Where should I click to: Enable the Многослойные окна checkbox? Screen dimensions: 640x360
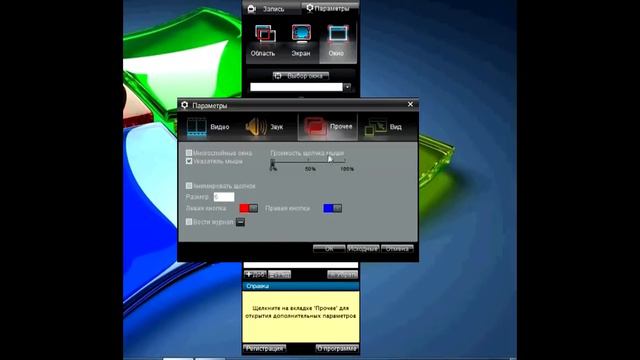[189, 153]
